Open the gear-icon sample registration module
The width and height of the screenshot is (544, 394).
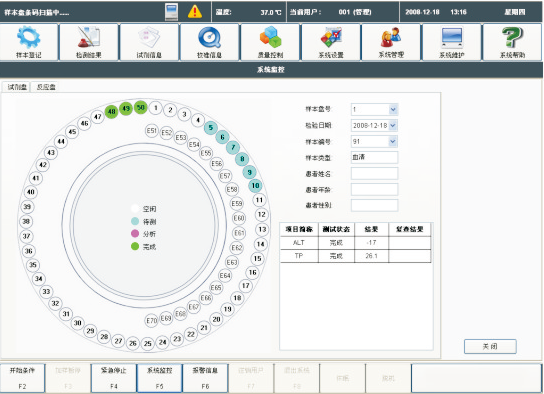[29, 42]
